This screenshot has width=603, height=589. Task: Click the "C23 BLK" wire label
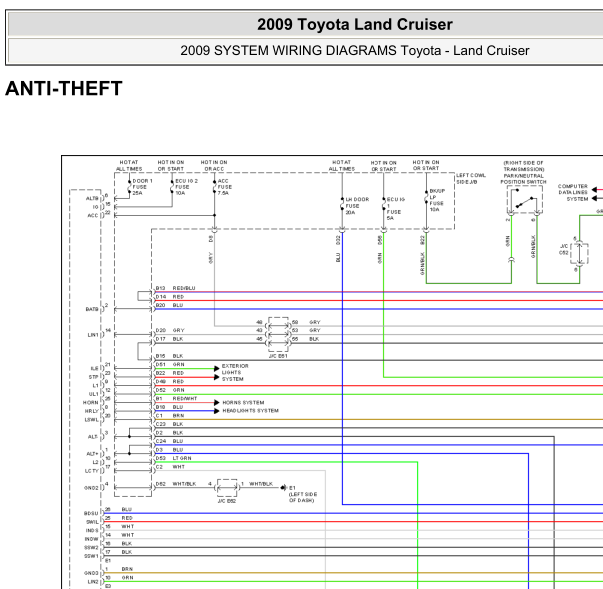[x=169, y=424]
